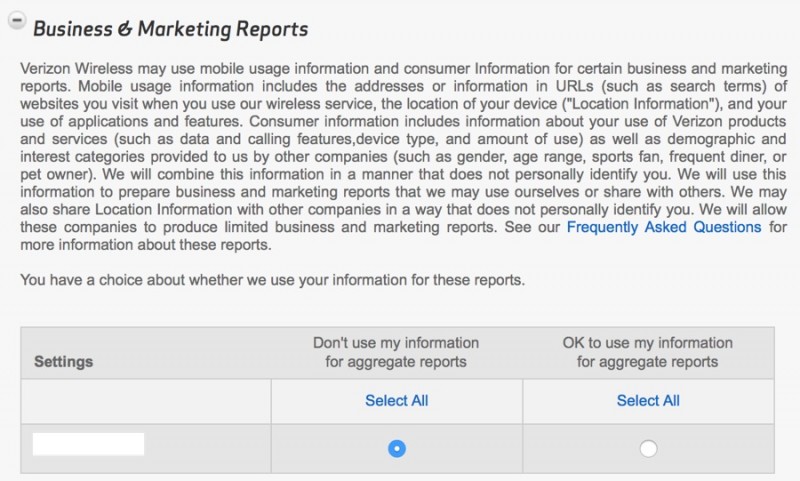Click the redacted account name box

point(88,445)
